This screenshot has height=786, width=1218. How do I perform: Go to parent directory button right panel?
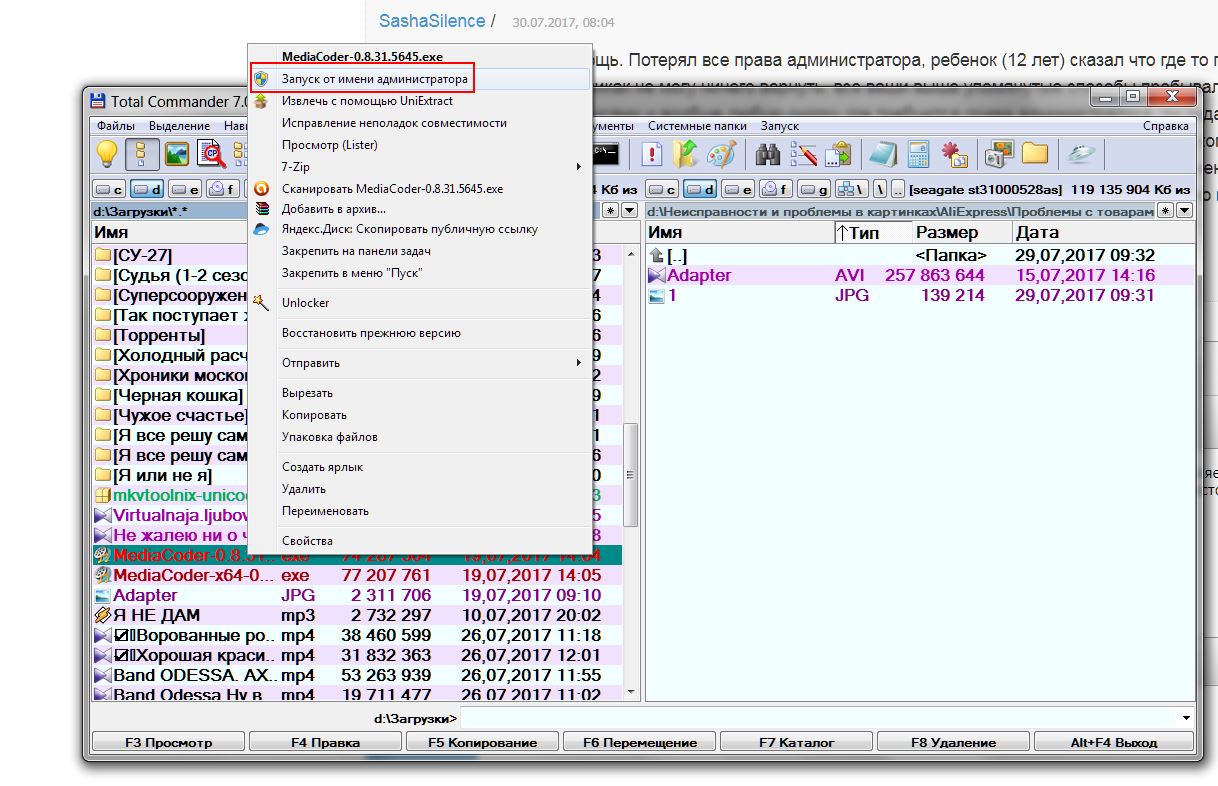pyautogui.click(x=898, y=189)
